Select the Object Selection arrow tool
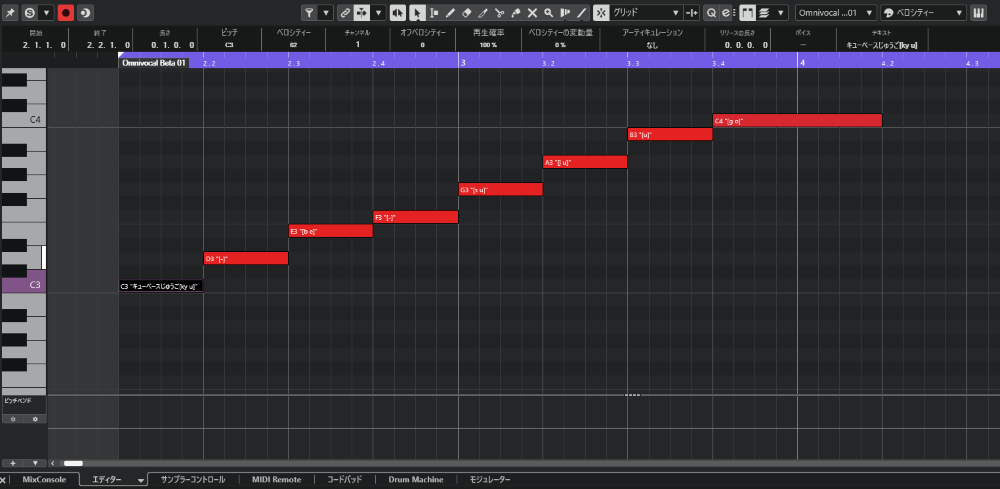The width and height of the screenshot is (1000, 489). point(417,13)
